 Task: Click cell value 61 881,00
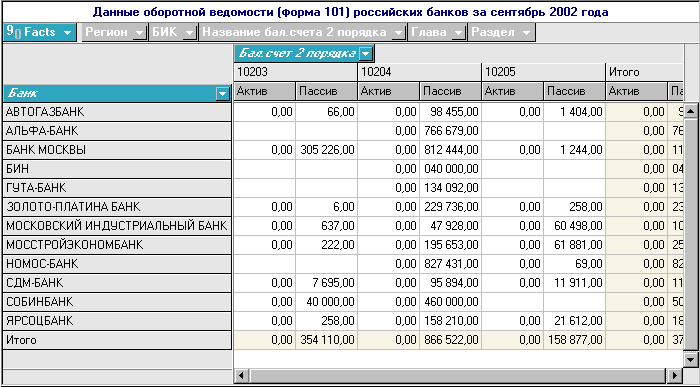(x=575, y=245)
